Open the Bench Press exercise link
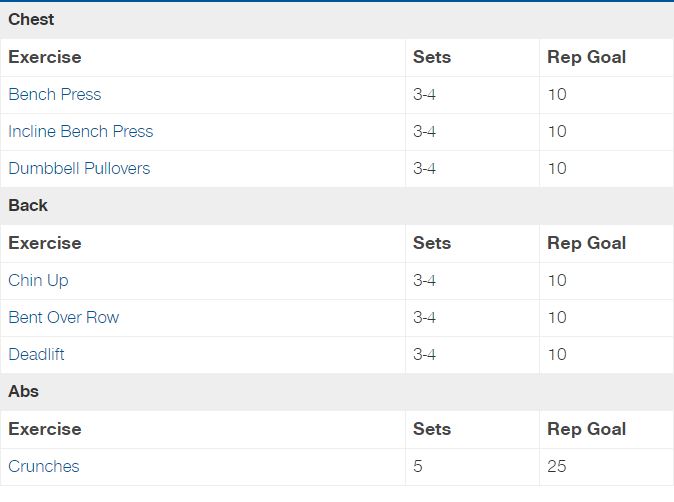 (x=55, y=94)
